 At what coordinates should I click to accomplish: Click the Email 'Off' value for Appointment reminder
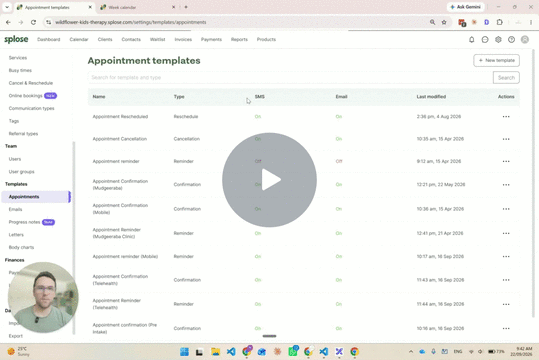339,161
